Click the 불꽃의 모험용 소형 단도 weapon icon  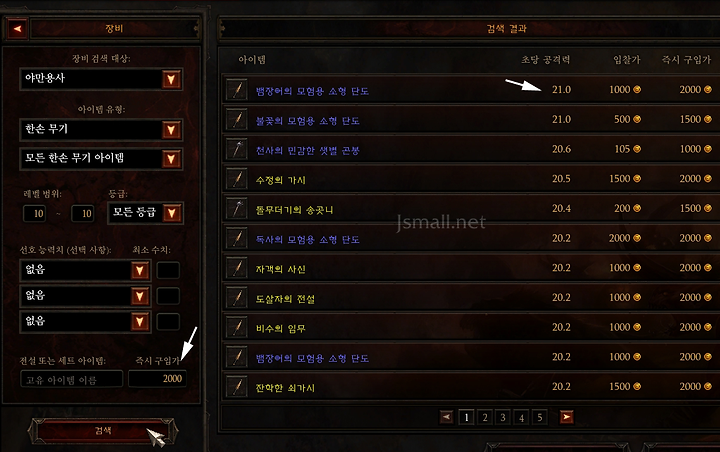237,119
